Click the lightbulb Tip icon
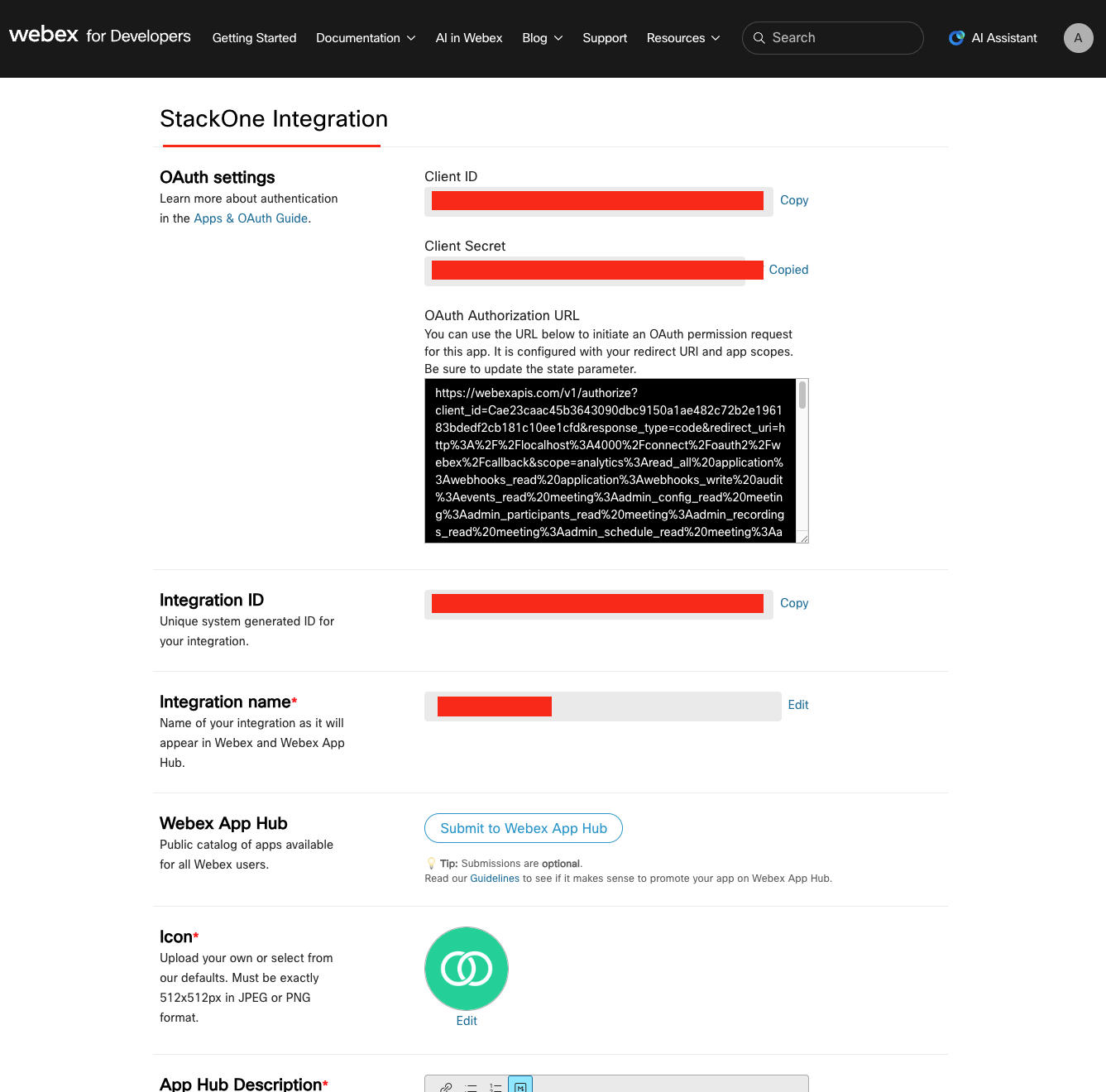Viewport: 1106px width, 1092px height. pos(431,864)
